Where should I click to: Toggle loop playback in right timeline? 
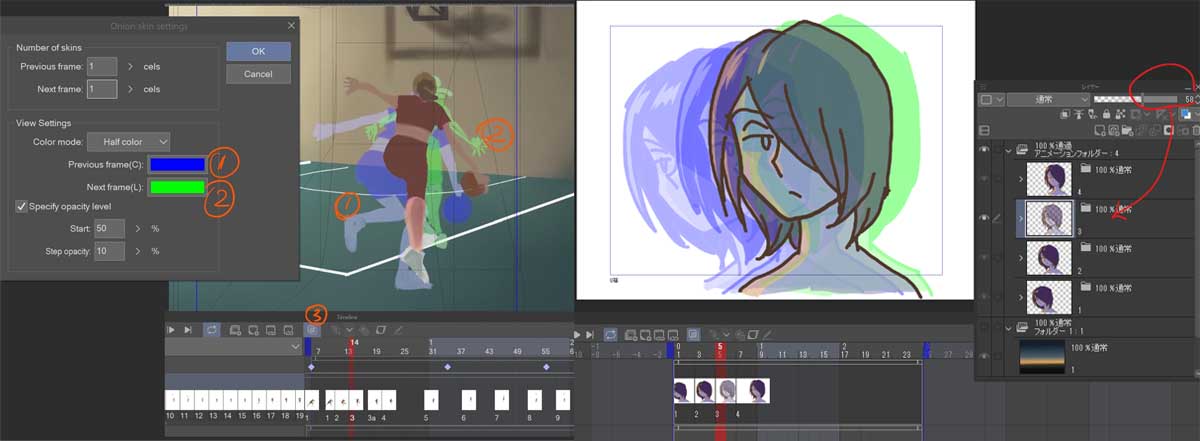pos(610,335)
